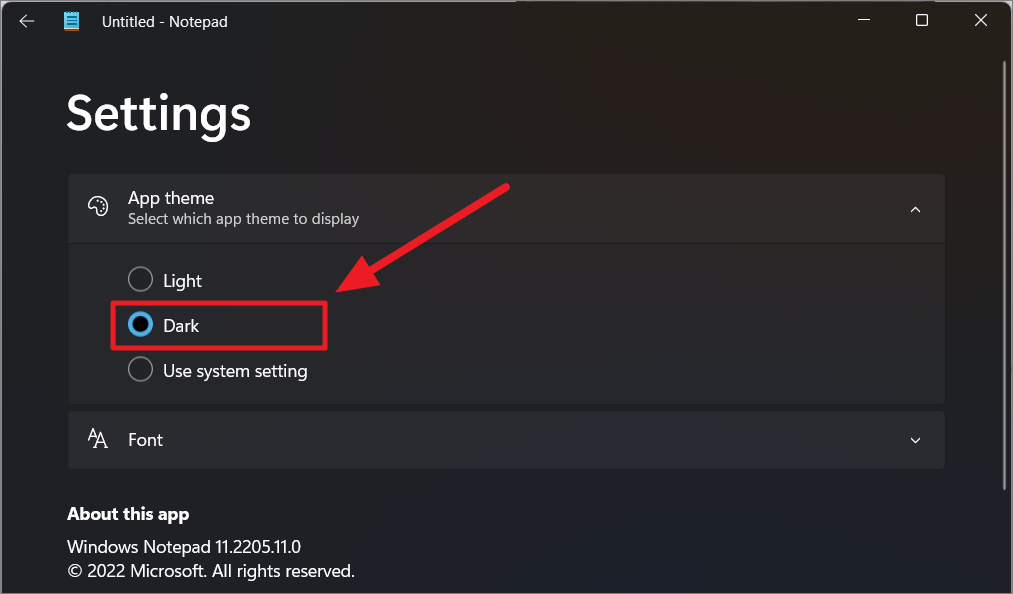Click the Notepad app icon

click(x=71, y=21)
